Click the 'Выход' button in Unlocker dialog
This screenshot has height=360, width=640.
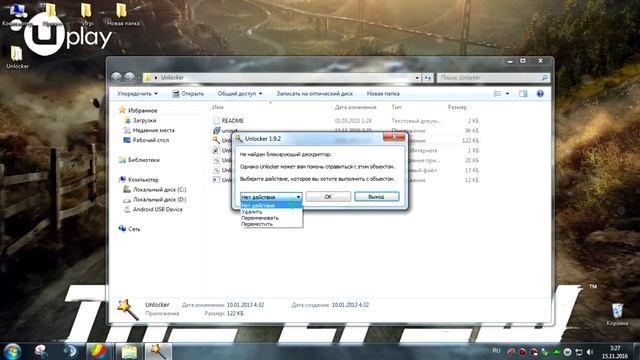coord(376,197)
